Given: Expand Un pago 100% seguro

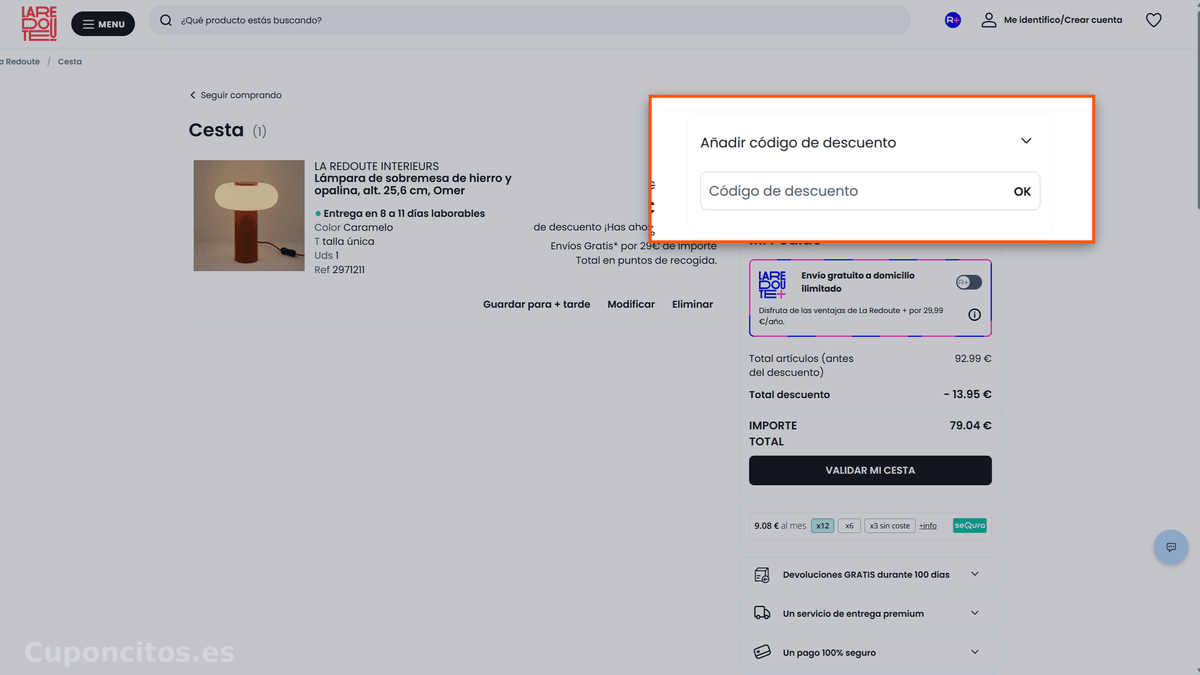Looking at the screenshot, I should coord(870,652).
